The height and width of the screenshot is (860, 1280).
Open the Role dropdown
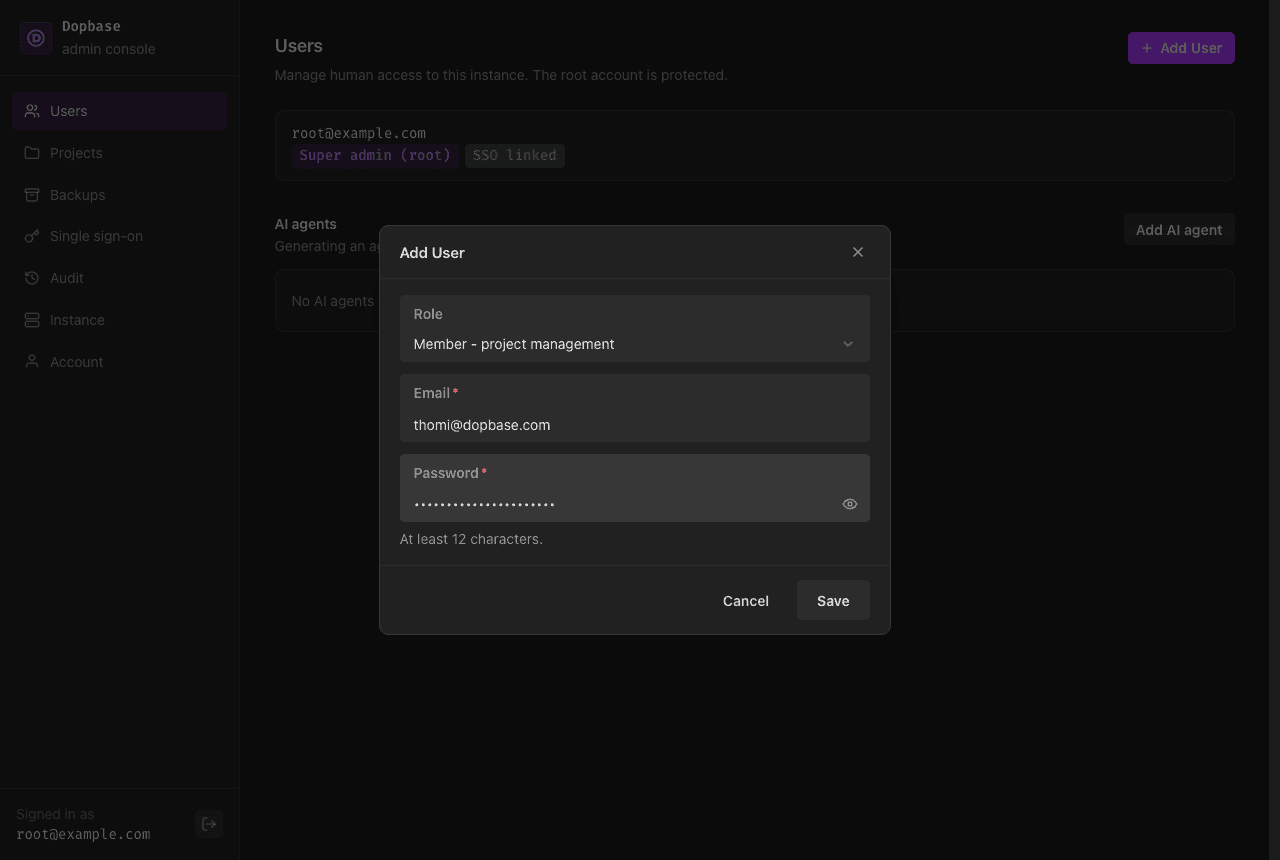(x=635, y=328)
